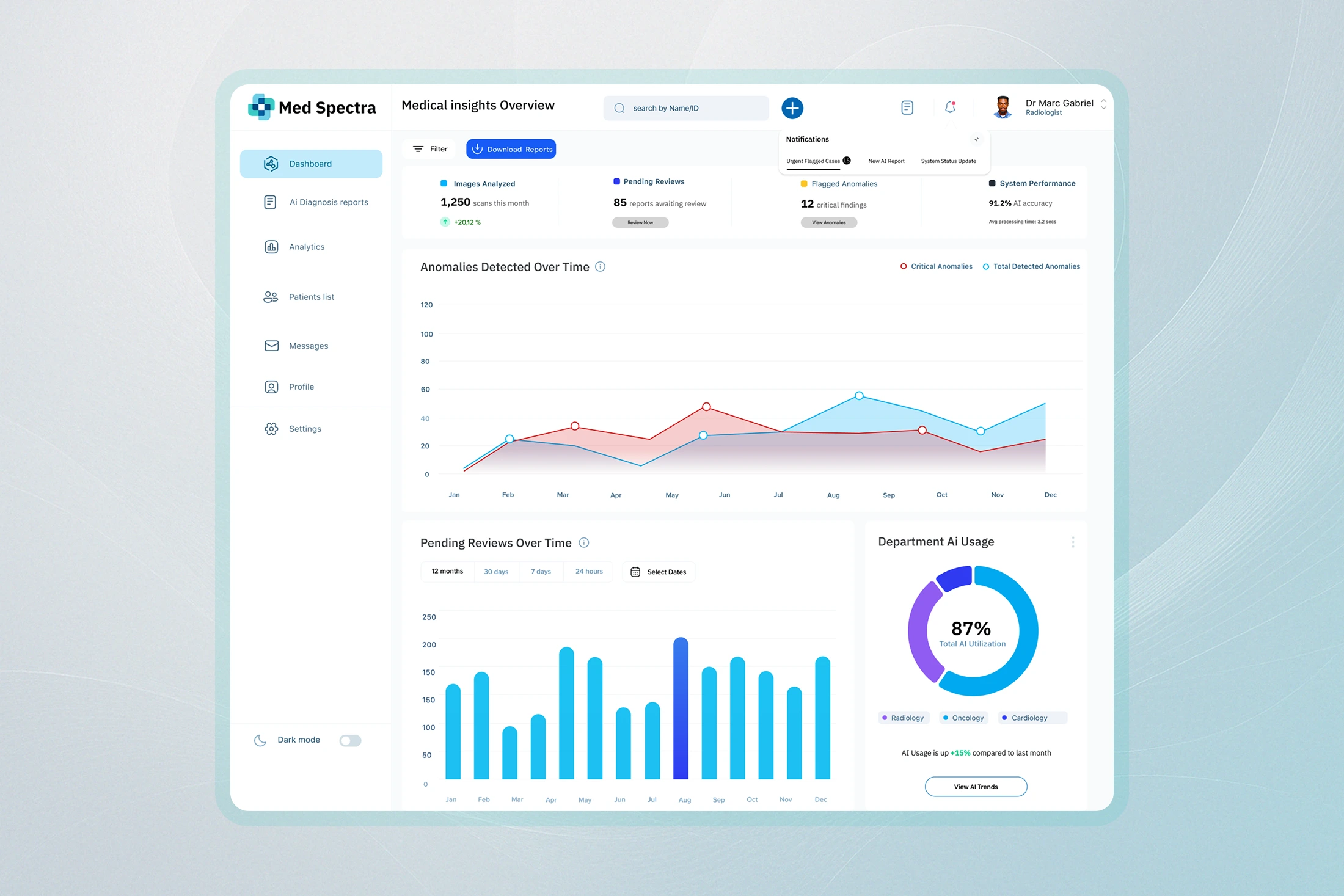Click the notification bell icon
The image size is (1344, 896).
tap(950, 107)
